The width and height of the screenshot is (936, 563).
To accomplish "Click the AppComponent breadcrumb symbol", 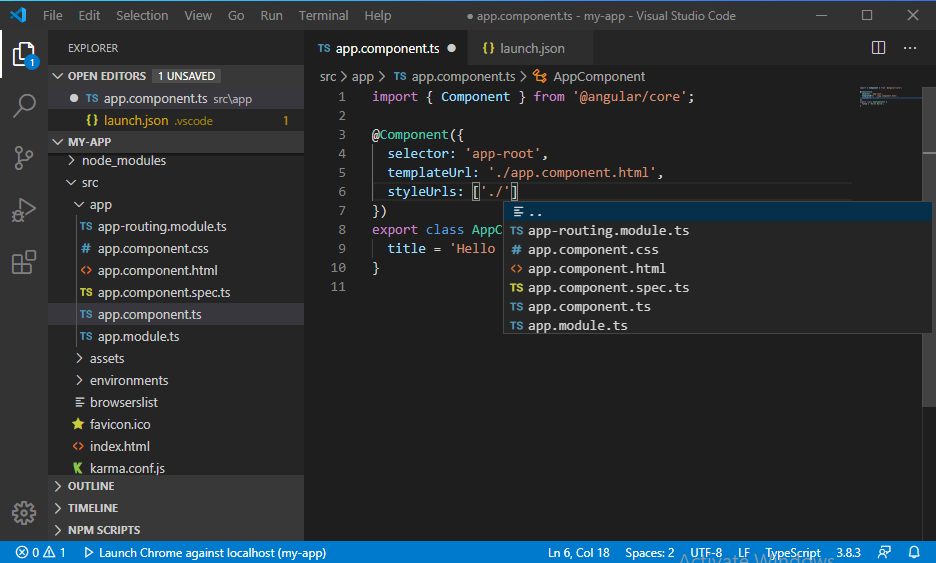I will [589, 76].
